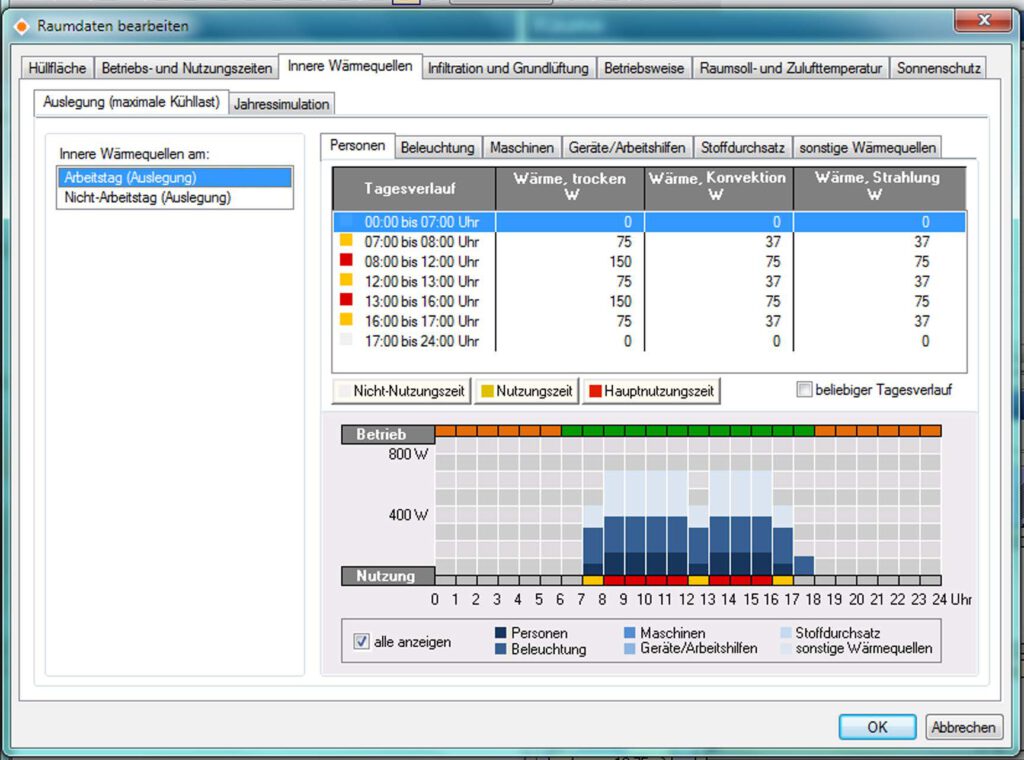Click the 'Wärme, Konvektion W' column header

(718, 189)
